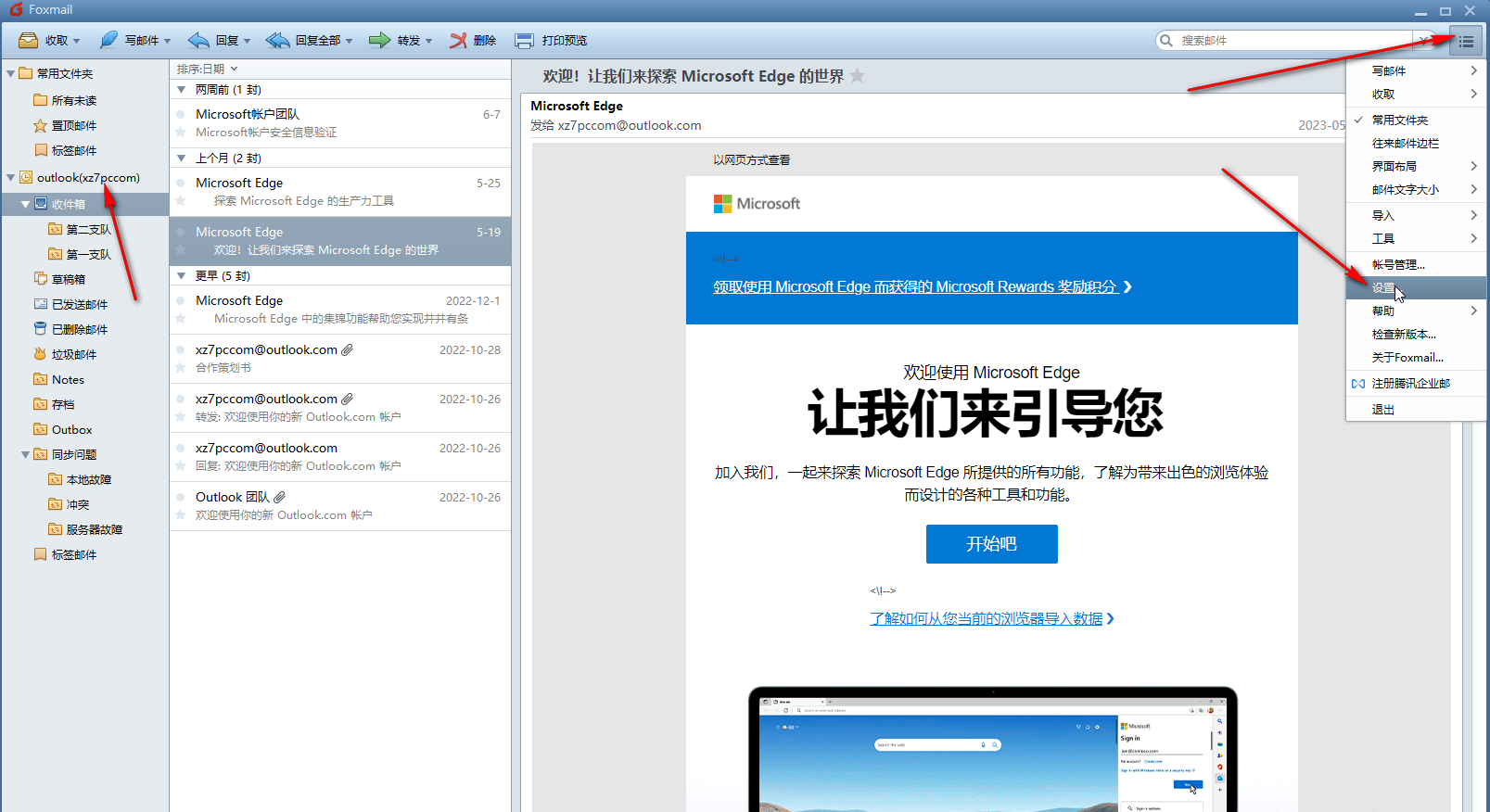
Task: Toggle star on Microsoft帐户团队 email
Action: (181, 133)
